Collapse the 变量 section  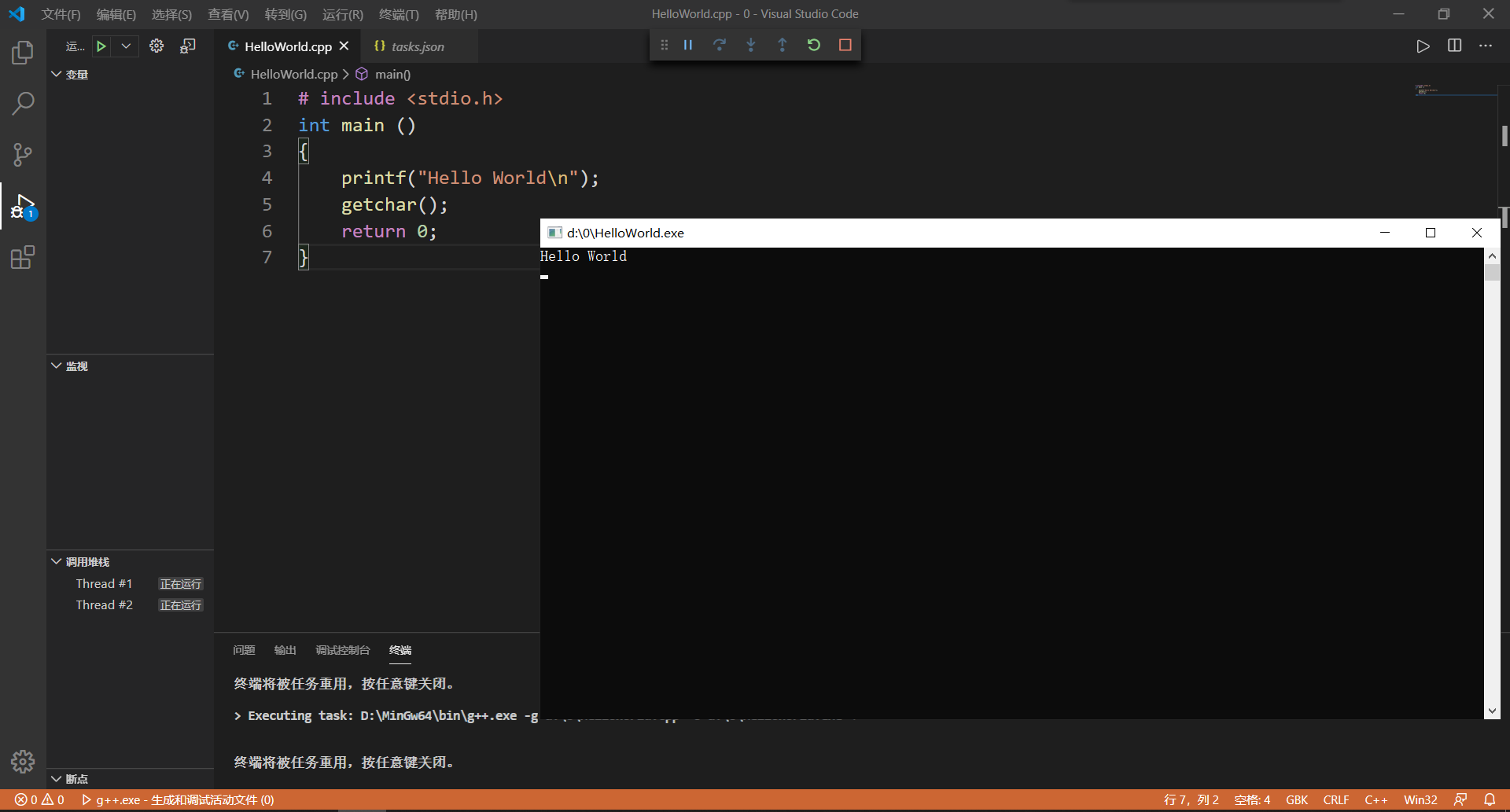tap(130, 74)
